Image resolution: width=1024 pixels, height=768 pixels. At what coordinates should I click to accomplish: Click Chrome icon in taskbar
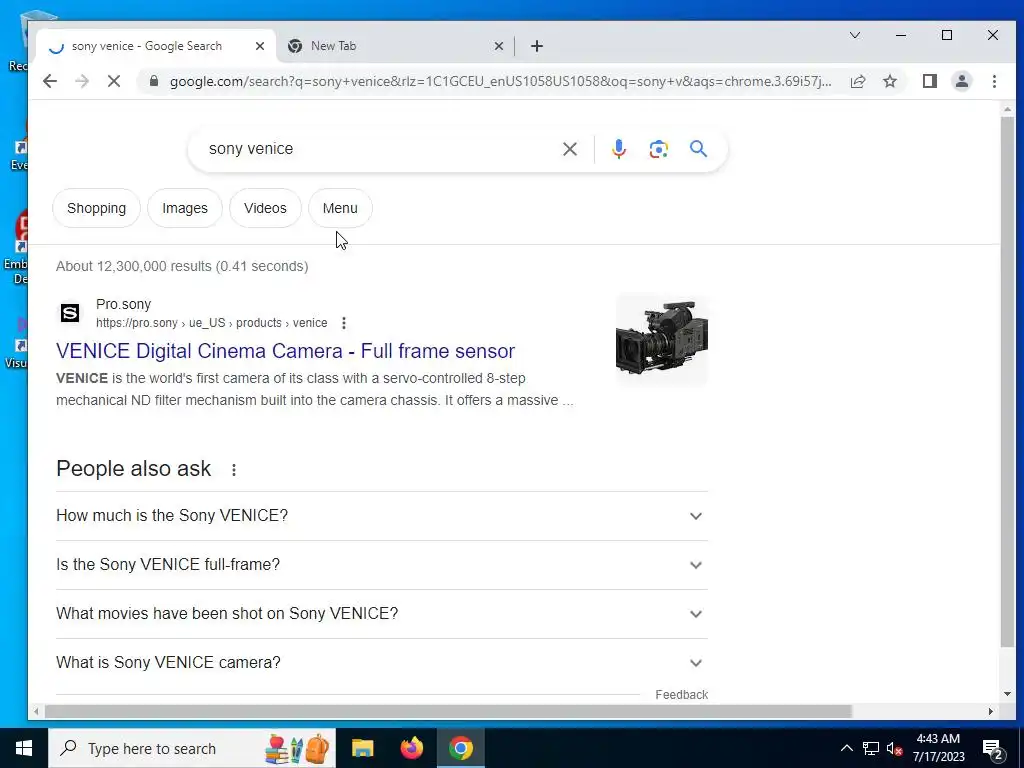(460, 748)
